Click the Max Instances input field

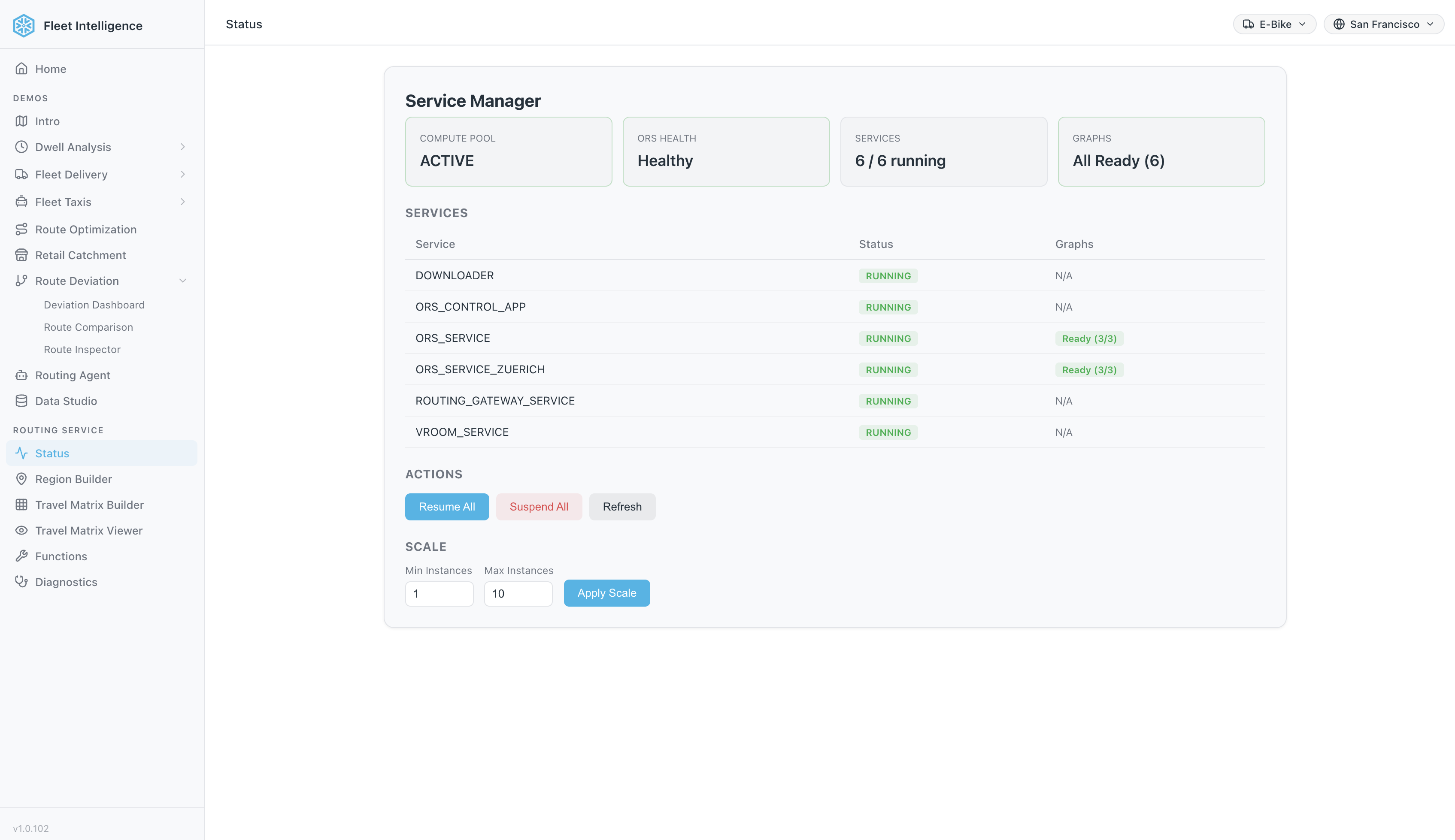coord(518,594)
